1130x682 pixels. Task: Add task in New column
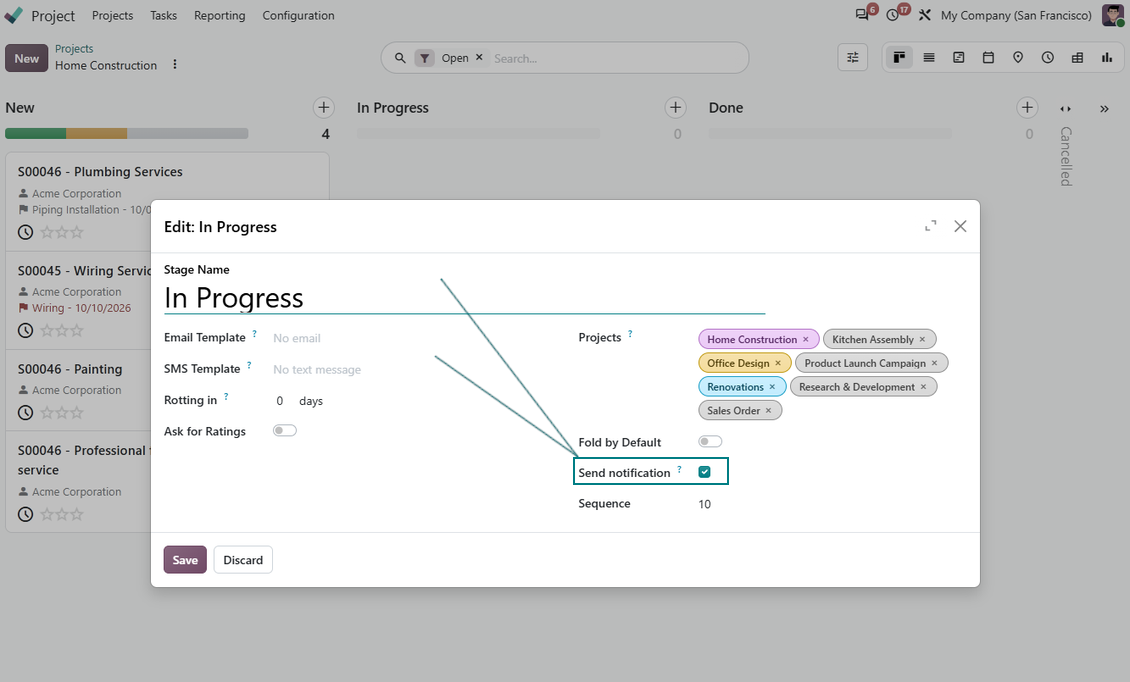(x=324, y=107)
